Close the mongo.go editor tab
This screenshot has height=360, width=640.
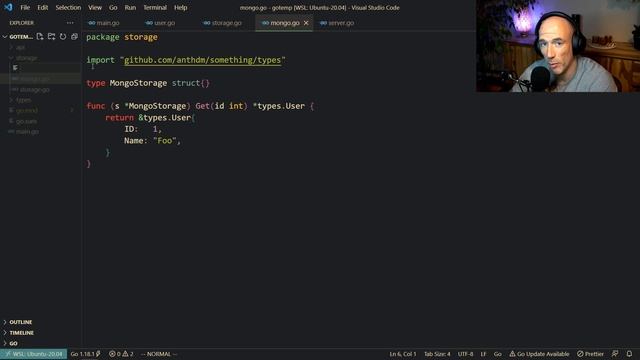pyautogui.click(x=306, y=23)
